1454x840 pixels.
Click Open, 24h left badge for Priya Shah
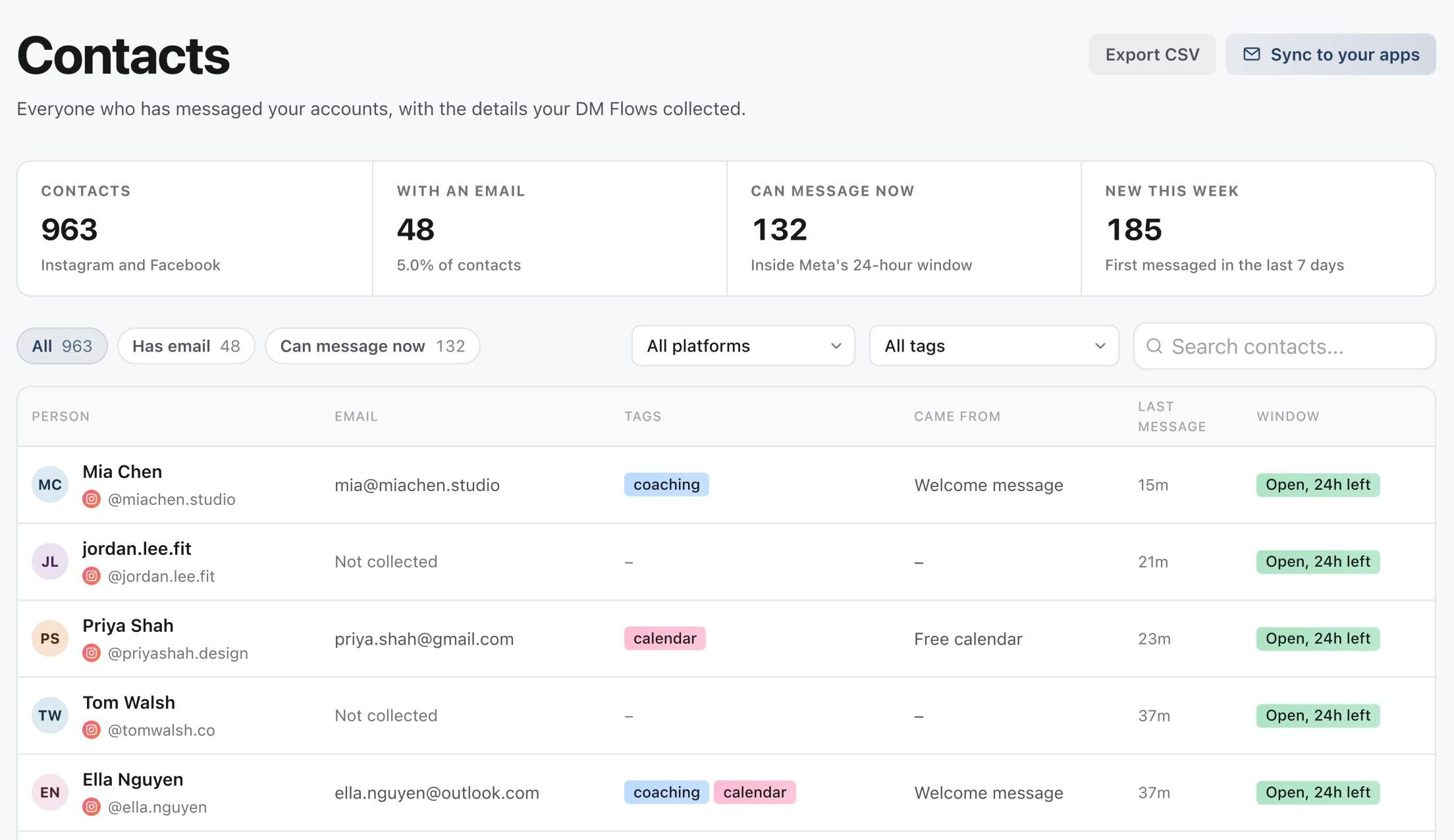click(1318, 639)
